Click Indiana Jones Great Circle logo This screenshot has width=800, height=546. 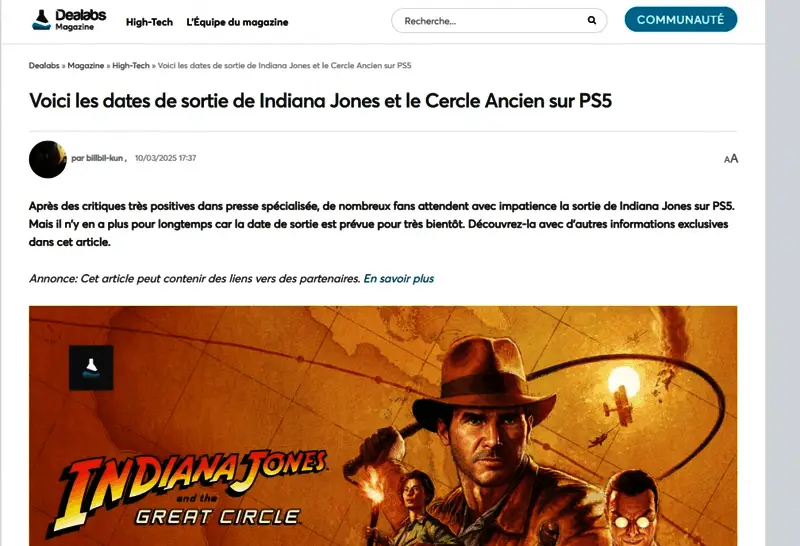pyautogui.click(x=187, y=492)
